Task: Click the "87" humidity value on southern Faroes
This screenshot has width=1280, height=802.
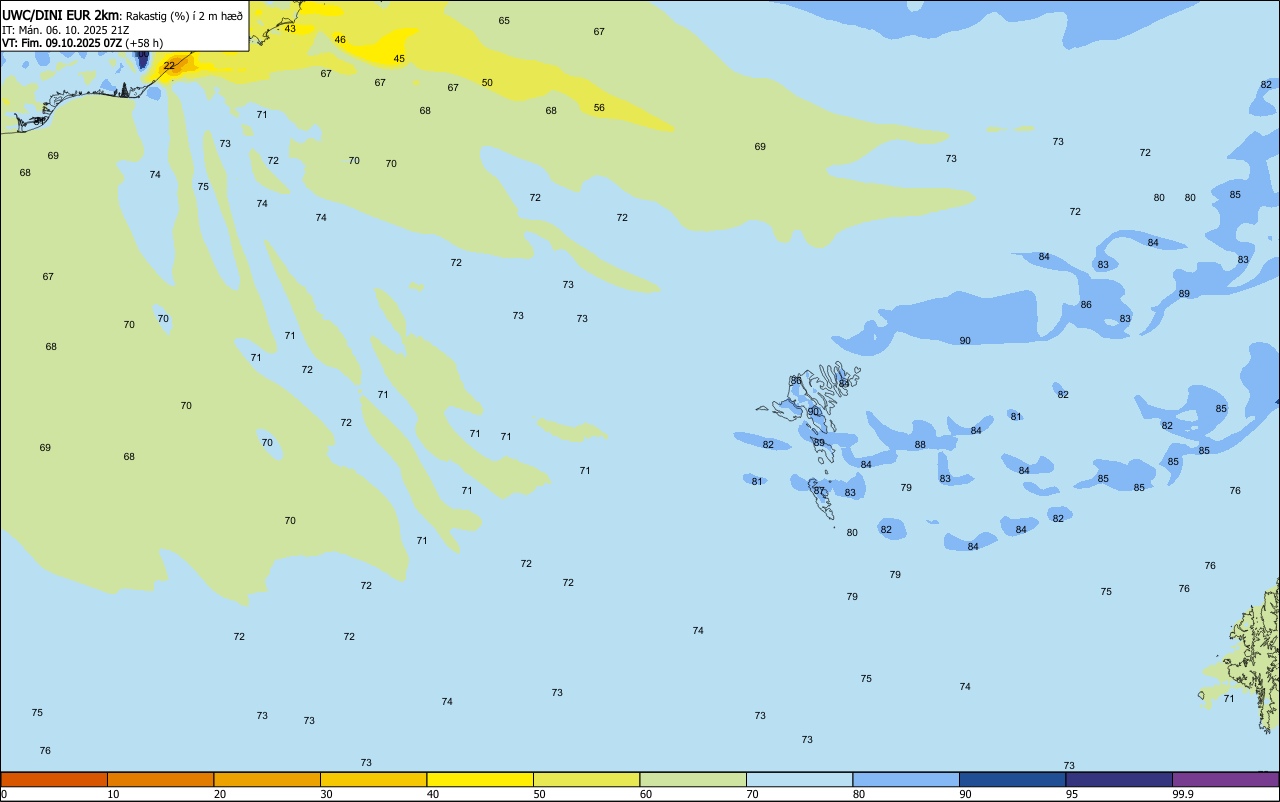Action: (818, 491)
